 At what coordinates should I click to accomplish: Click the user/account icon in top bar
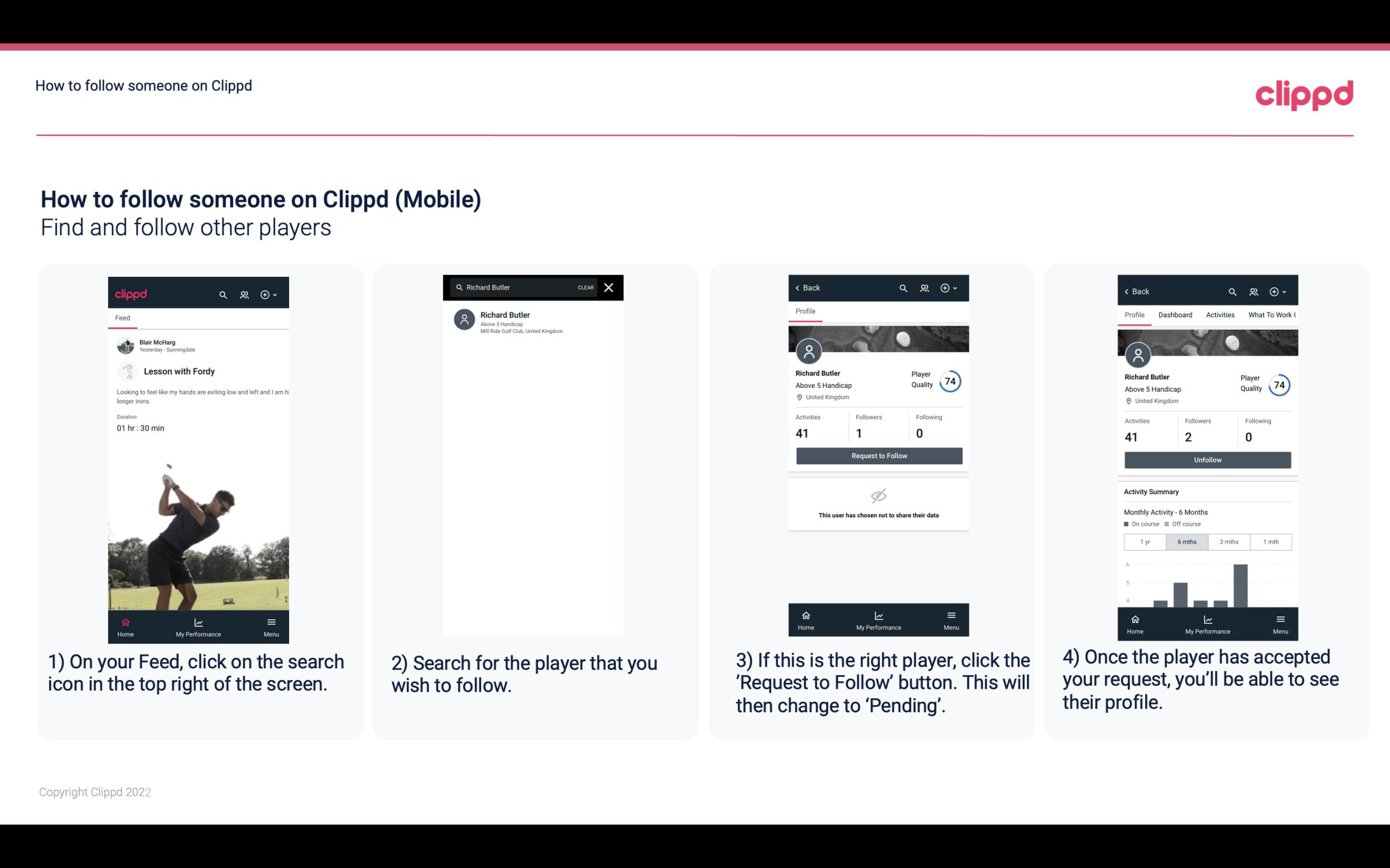[243, 293]
